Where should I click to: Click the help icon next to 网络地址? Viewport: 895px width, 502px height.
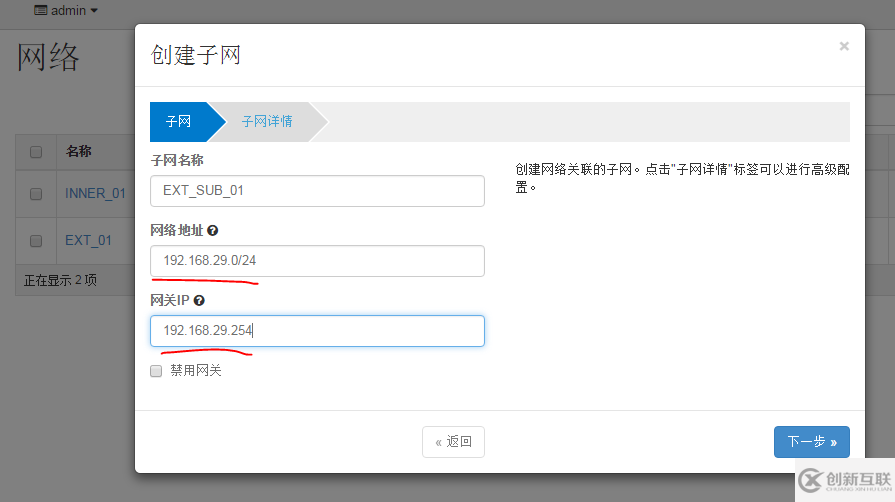[212, 230]
